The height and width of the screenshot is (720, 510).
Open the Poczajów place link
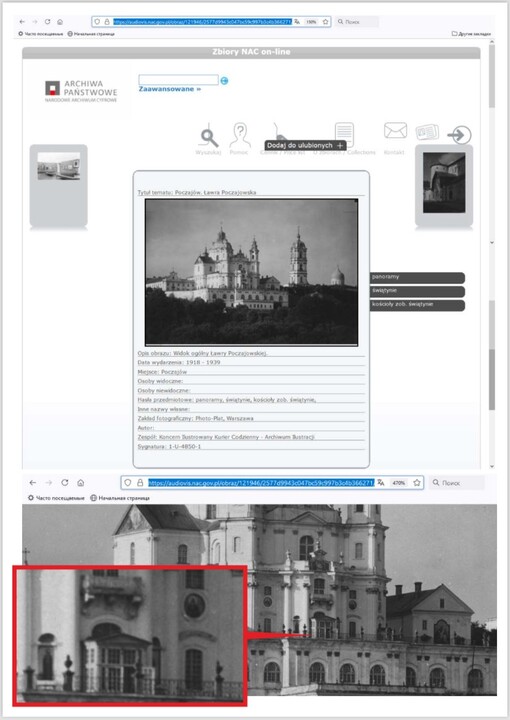click(x=174, y=372)
